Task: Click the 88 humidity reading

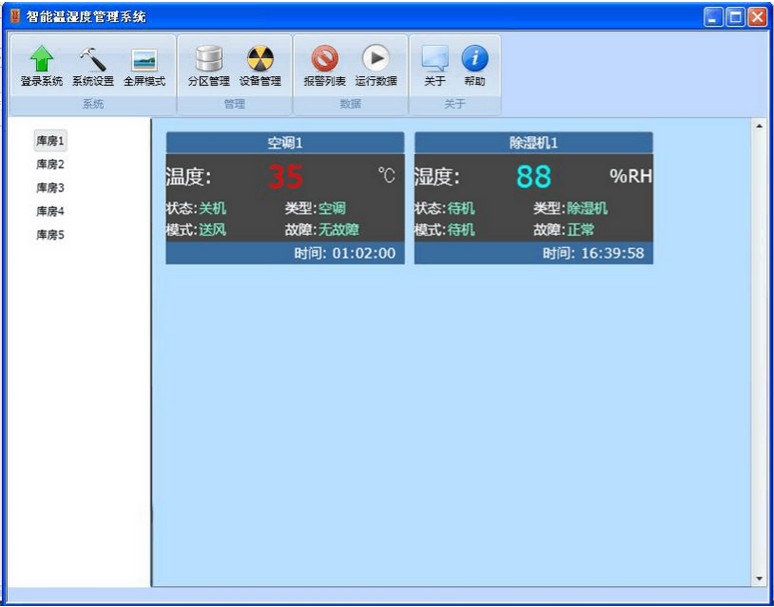Action: (x=534, y=177)
